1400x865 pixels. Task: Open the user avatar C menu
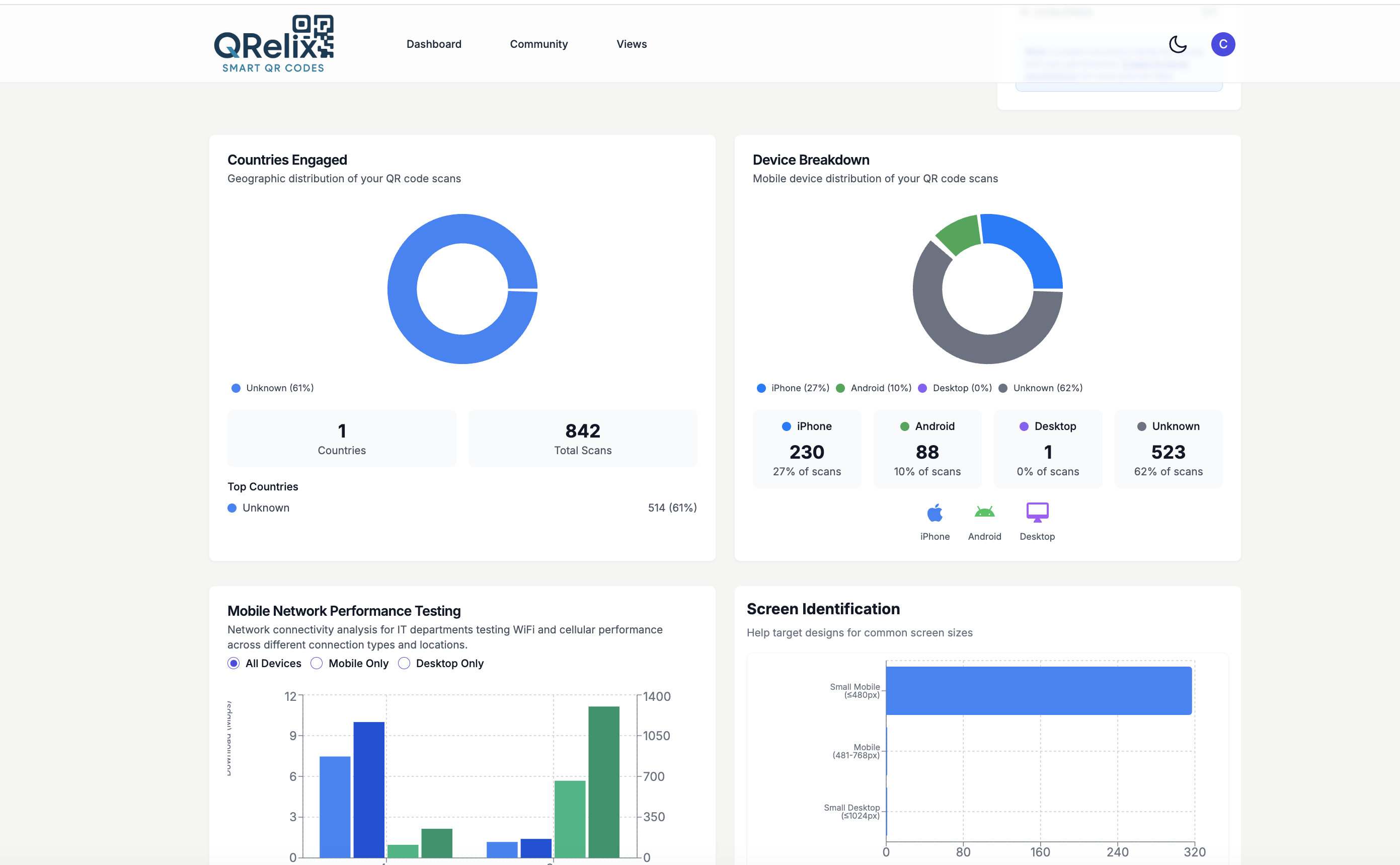pos(1223,44)
